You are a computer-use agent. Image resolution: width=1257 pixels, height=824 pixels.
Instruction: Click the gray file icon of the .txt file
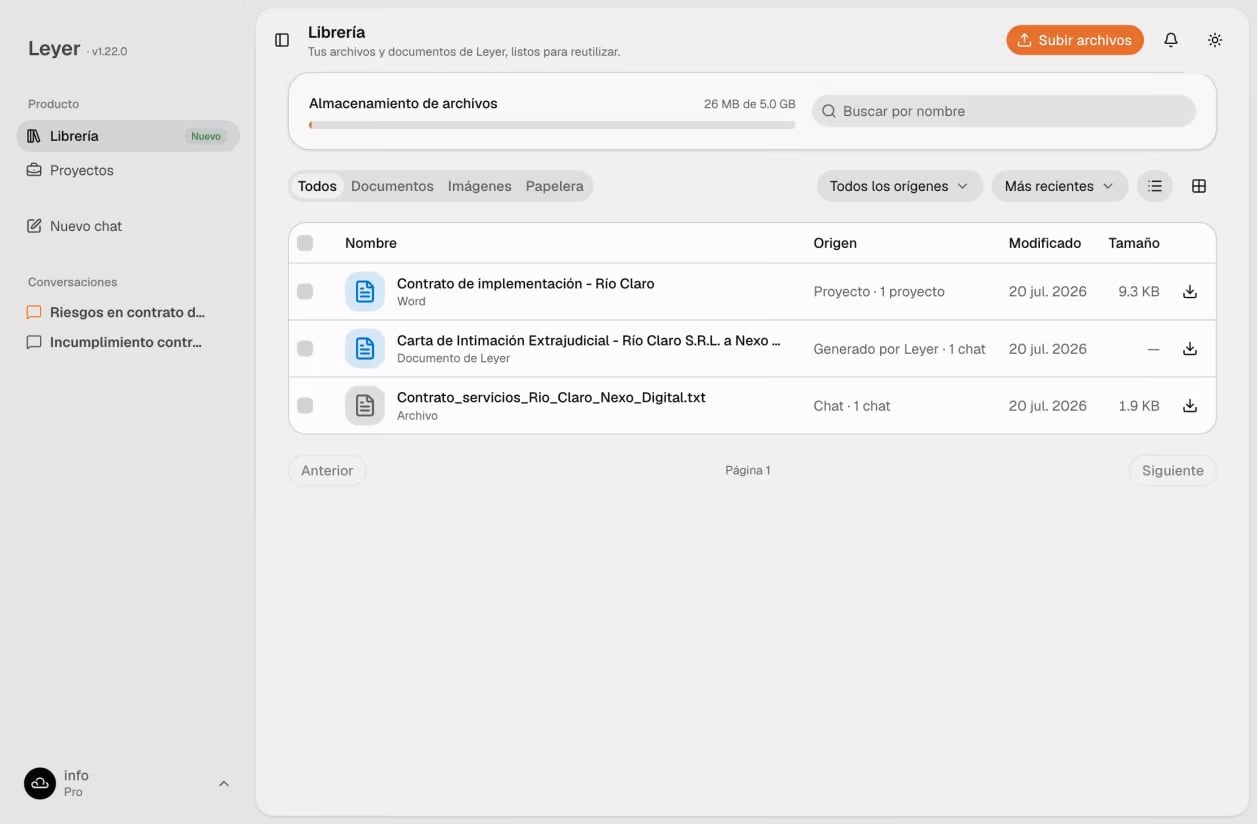(x=365, y=406)
